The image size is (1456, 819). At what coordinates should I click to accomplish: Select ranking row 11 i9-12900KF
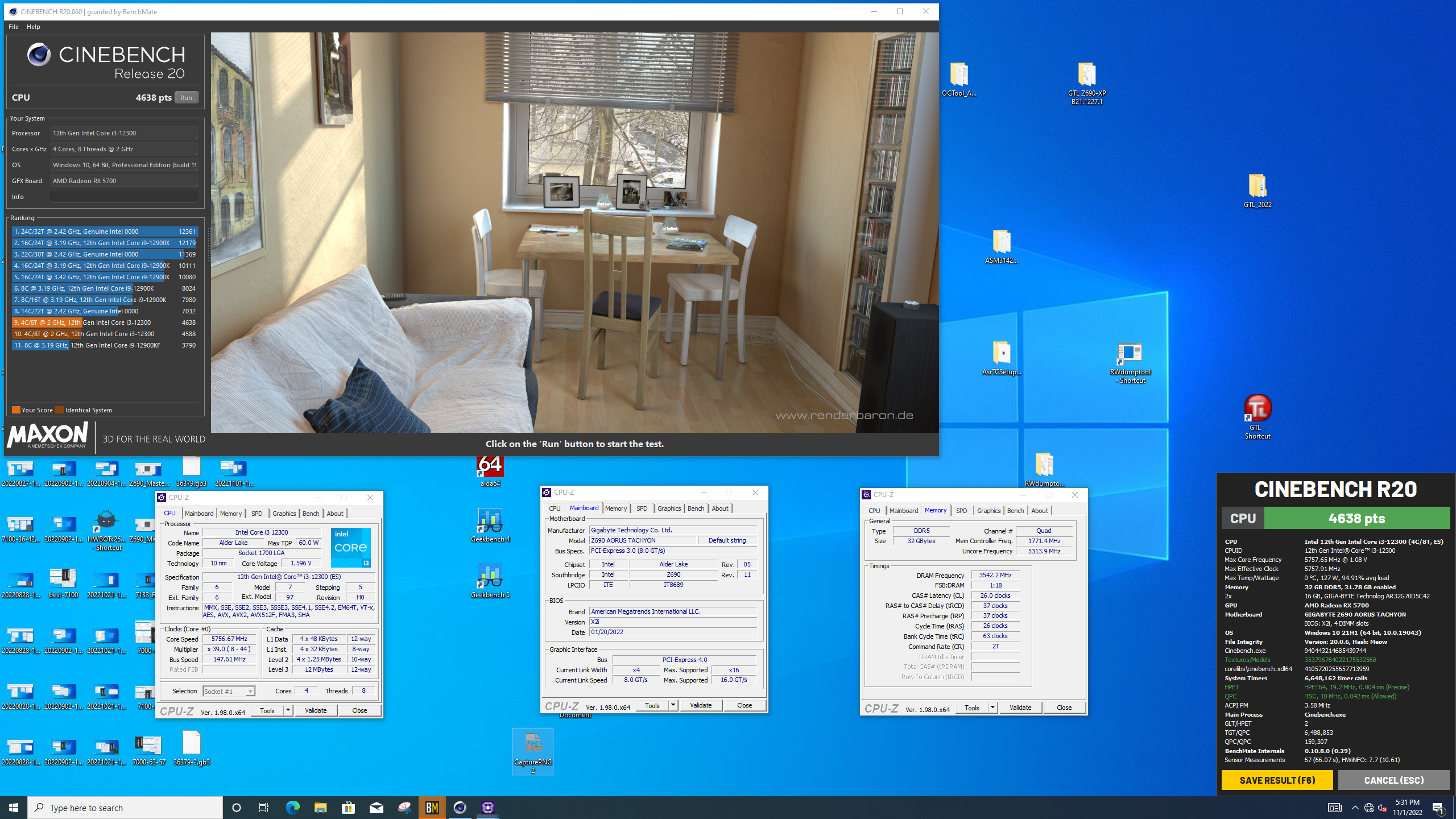click(x=105, y=345)
